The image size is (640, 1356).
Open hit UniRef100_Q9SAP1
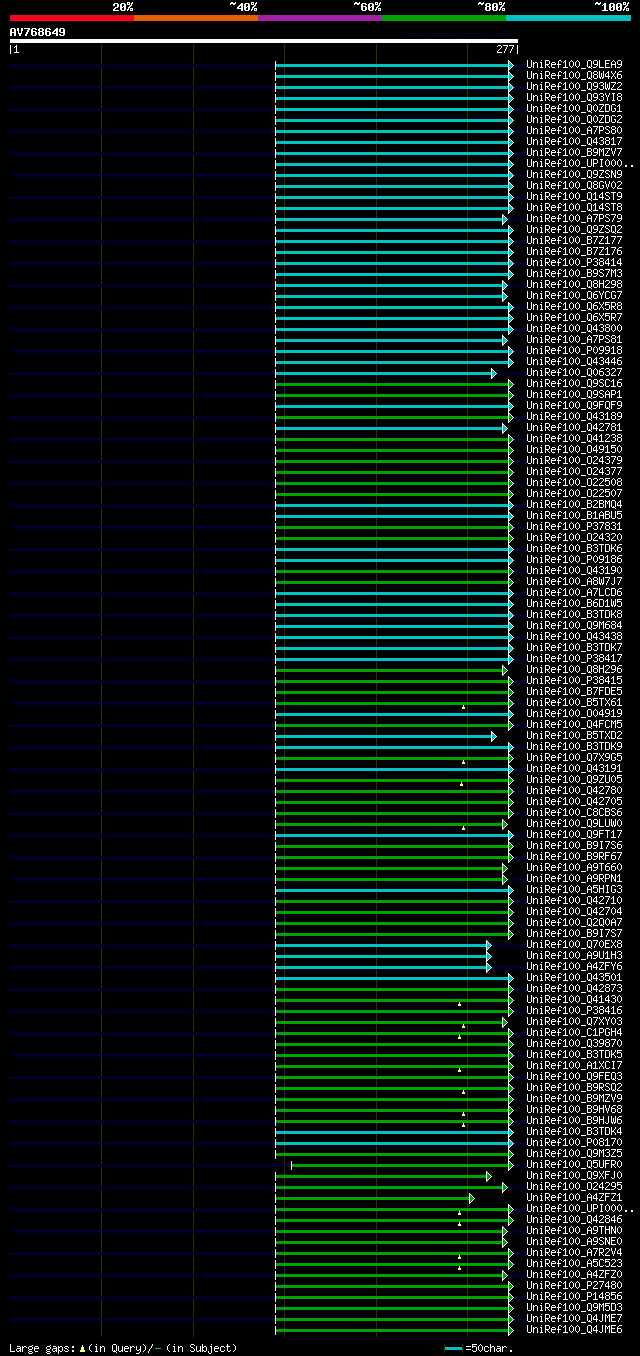(x=574, y=395)
